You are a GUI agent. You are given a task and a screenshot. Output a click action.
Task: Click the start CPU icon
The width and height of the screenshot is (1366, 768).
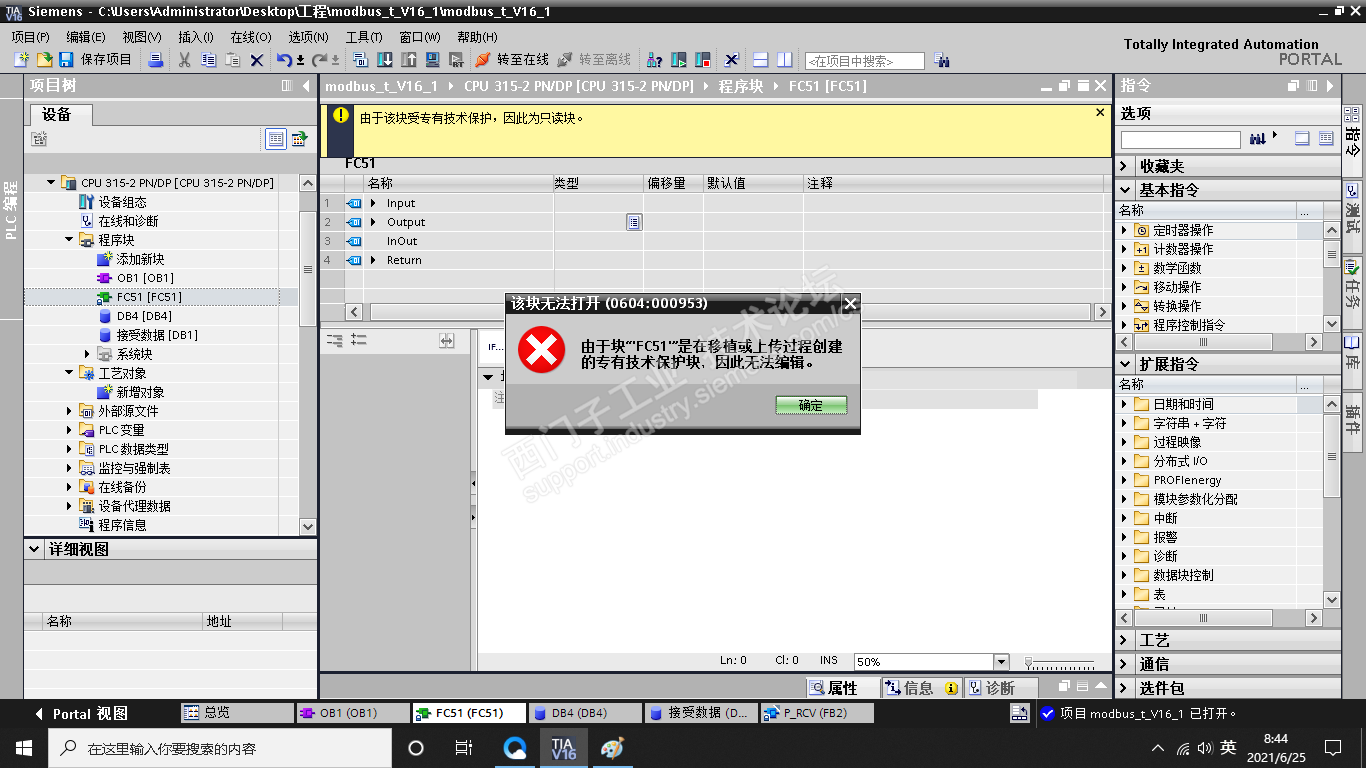tap(679, 60)
